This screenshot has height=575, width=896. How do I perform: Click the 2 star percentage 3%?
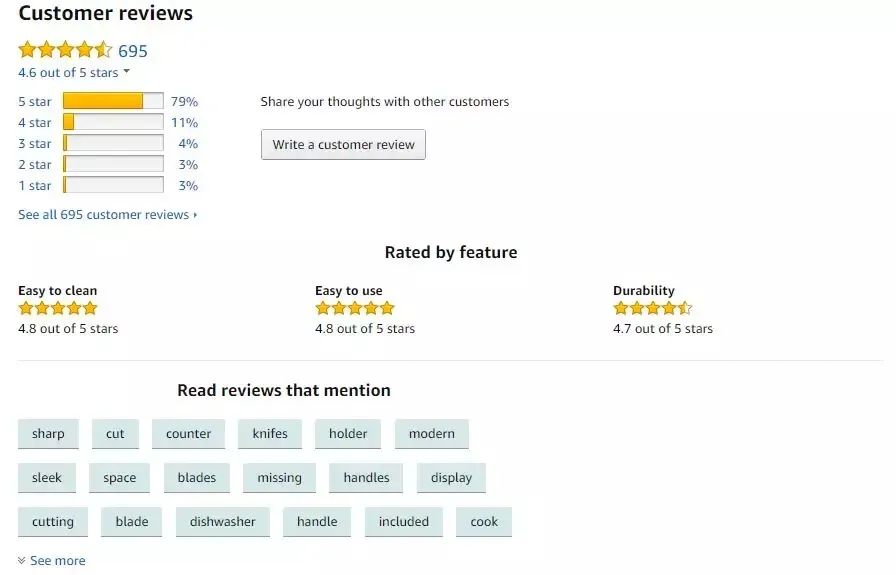click(188, 165)
